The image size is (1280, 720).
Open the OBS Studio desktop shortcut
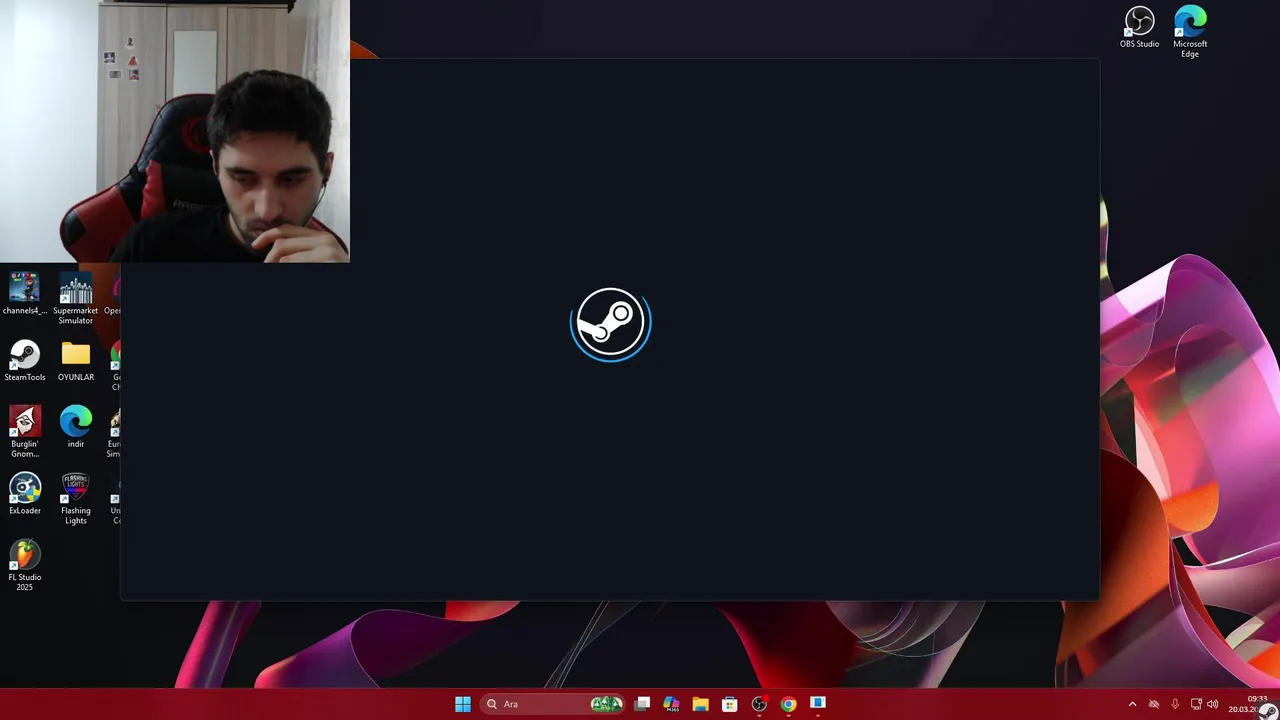1139,27
